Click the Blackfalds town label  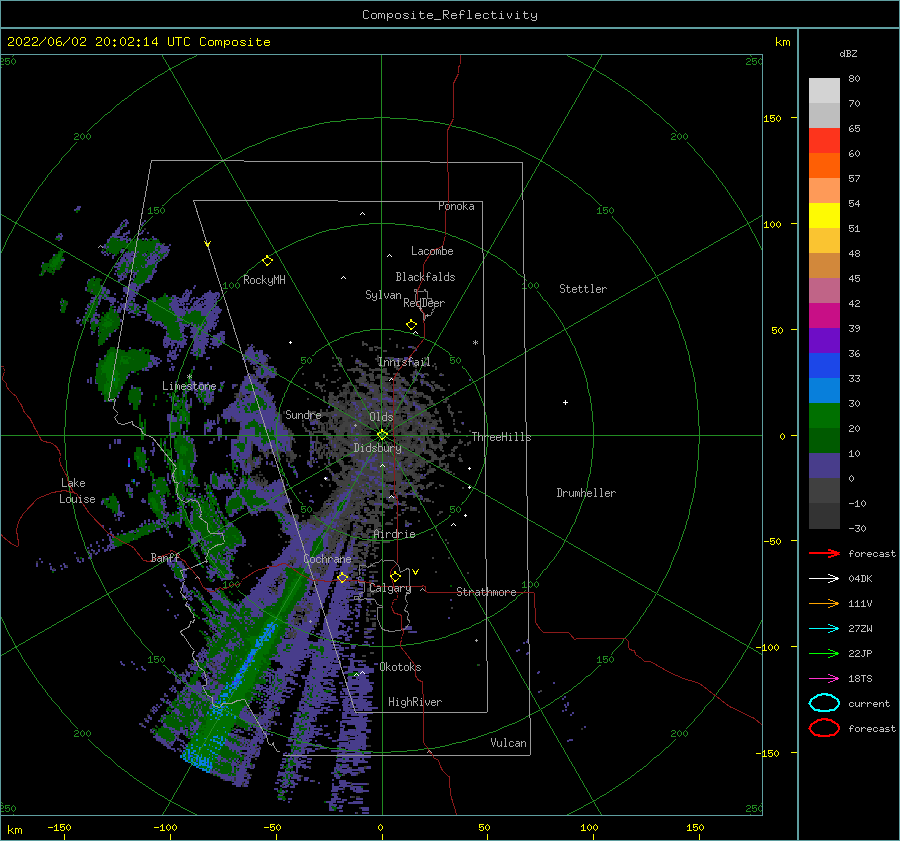point(425,277)
